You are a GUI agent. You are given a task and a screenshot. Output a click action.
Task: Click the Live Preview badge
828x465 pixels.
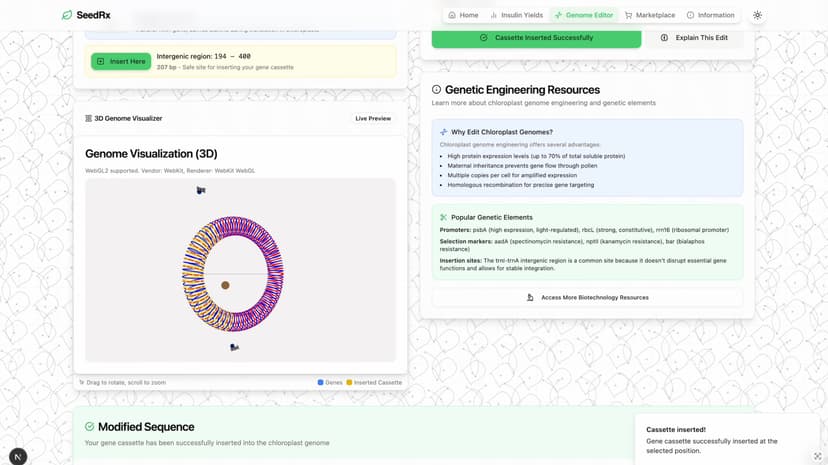coord(373,118)
